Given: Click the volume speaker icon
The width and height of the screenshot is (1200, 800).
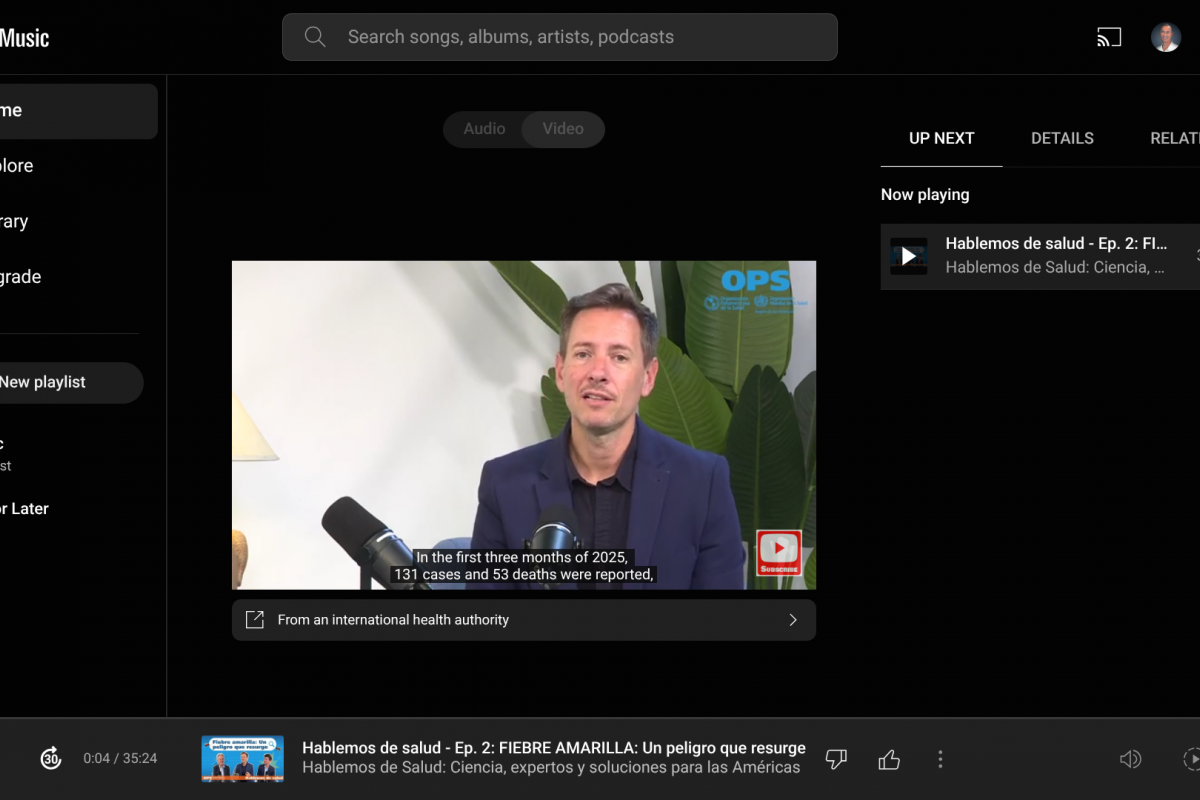Looking at the screenshot, I should point(1130,759).
